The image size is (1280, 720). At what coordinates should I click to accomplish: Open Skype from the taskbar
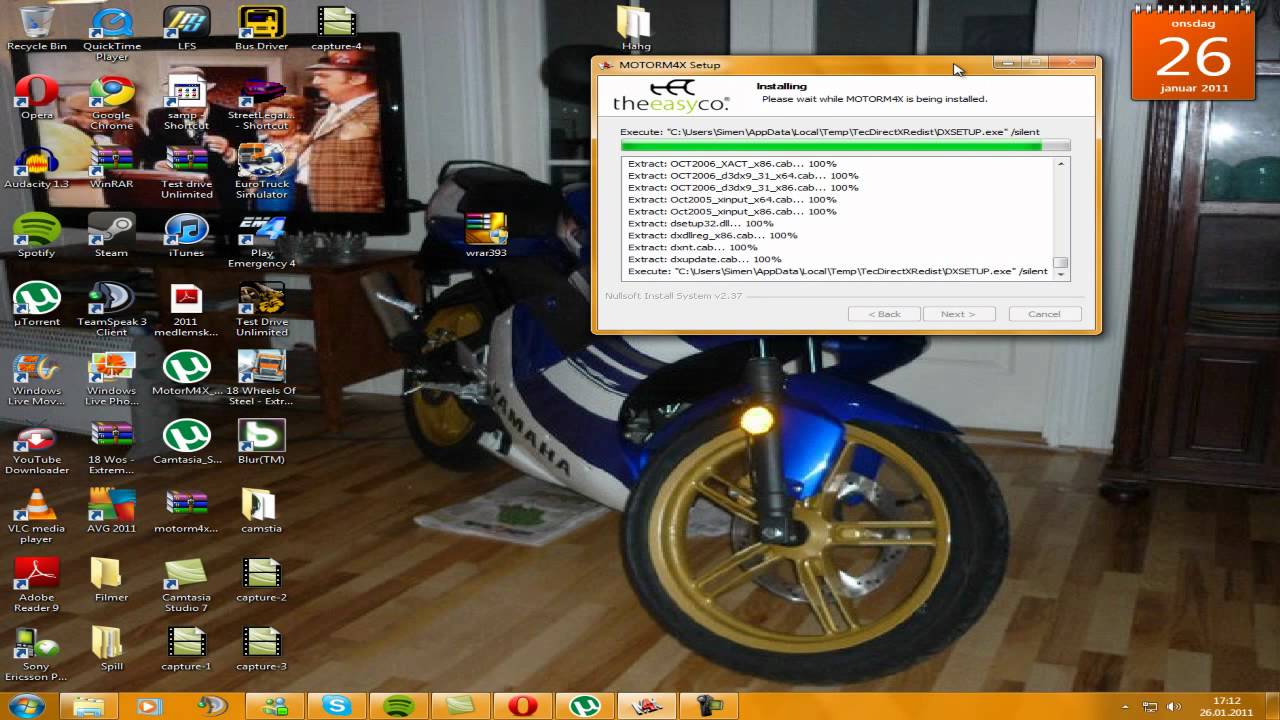click(x=336, y=706)
